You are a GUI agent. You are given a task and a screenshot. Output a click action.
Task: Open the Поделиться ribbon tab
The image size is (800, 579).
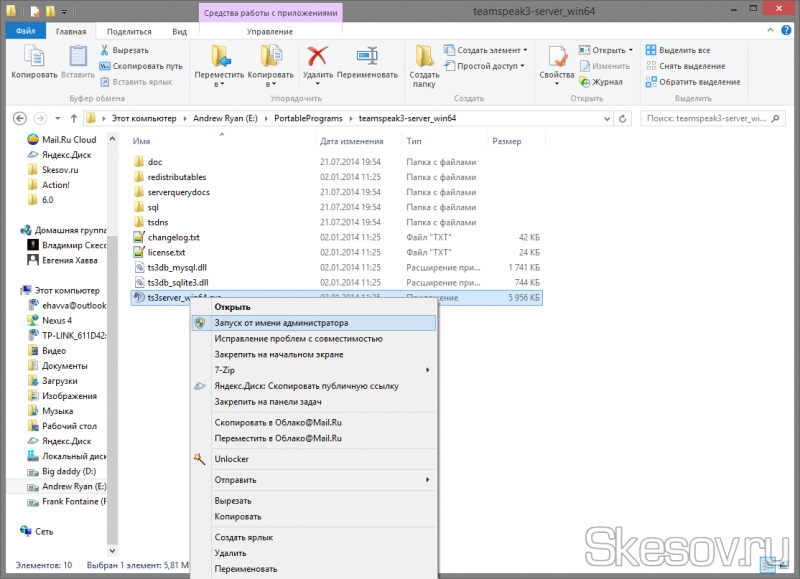pyautogui.click(x=129, y=32)
